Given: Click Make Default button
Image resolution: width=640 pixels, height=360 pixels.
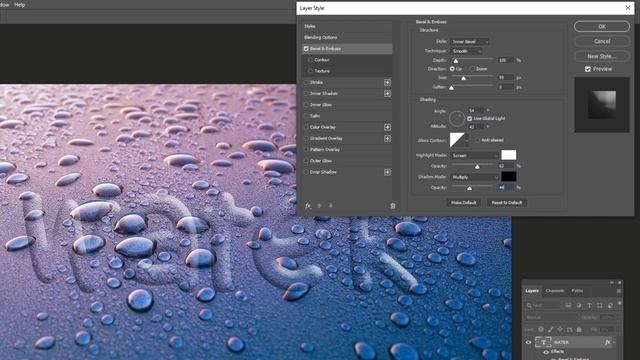Looking at the screenshot, I should [x=464, y=203].
